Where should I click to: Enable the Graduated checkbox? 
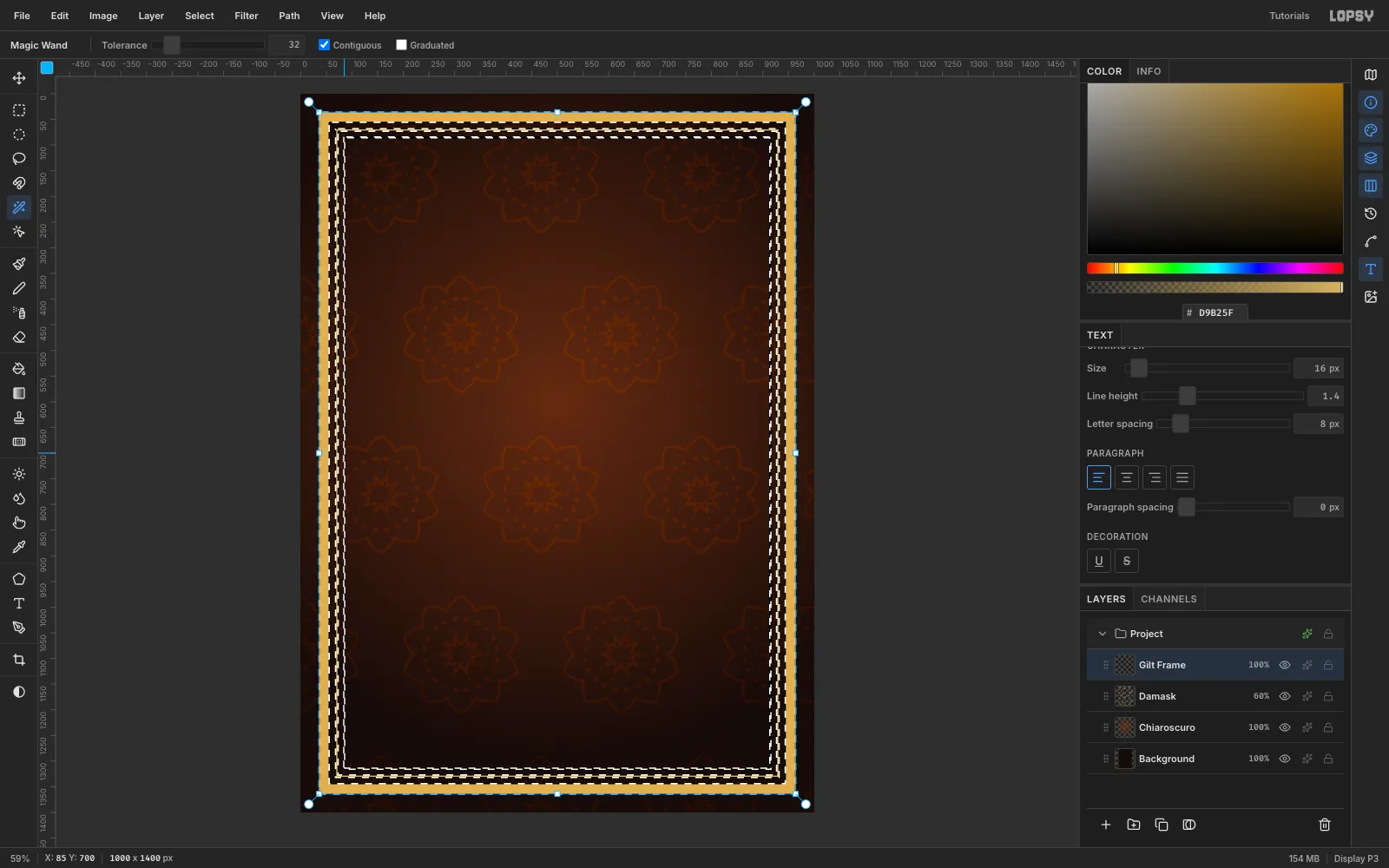click(401, 45)
